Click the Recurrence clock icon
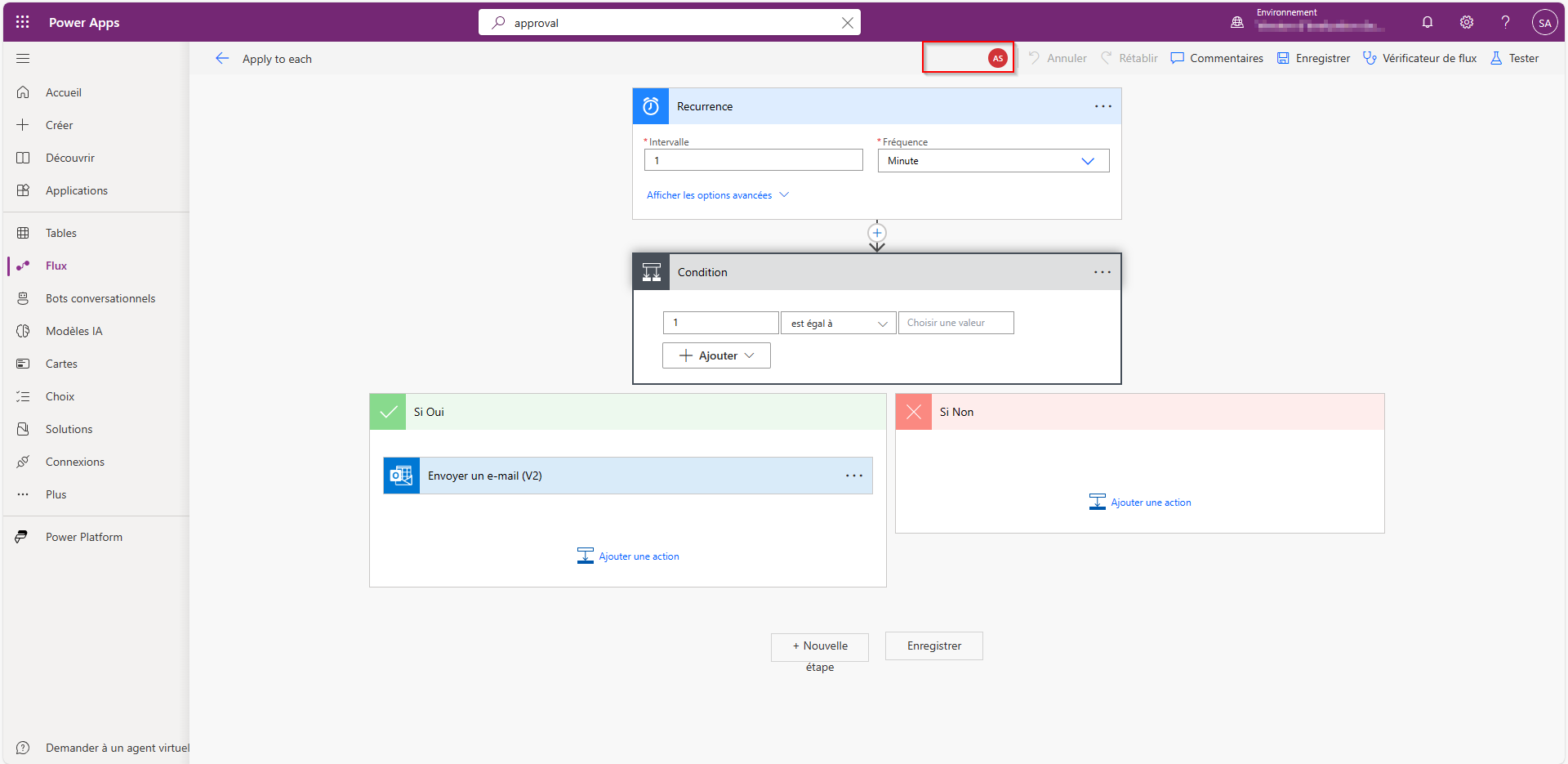This screenshot has height=764, width=1568. (651, 106)
